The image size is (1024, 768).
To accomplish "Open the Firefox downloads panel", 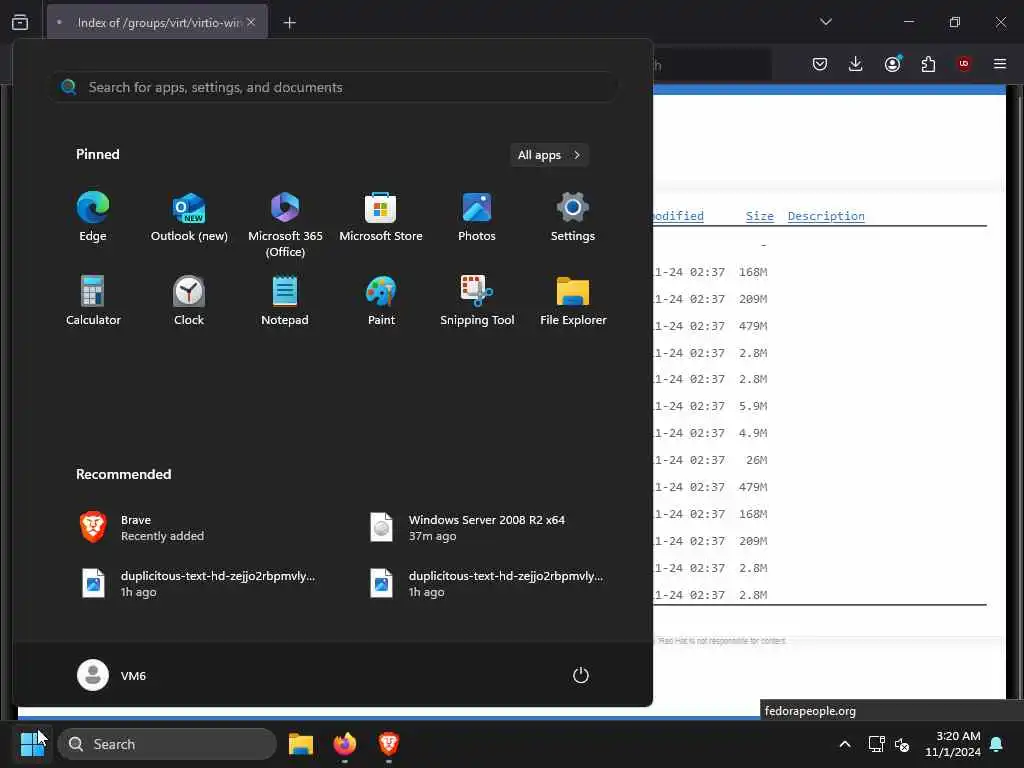I will (856, 64).
